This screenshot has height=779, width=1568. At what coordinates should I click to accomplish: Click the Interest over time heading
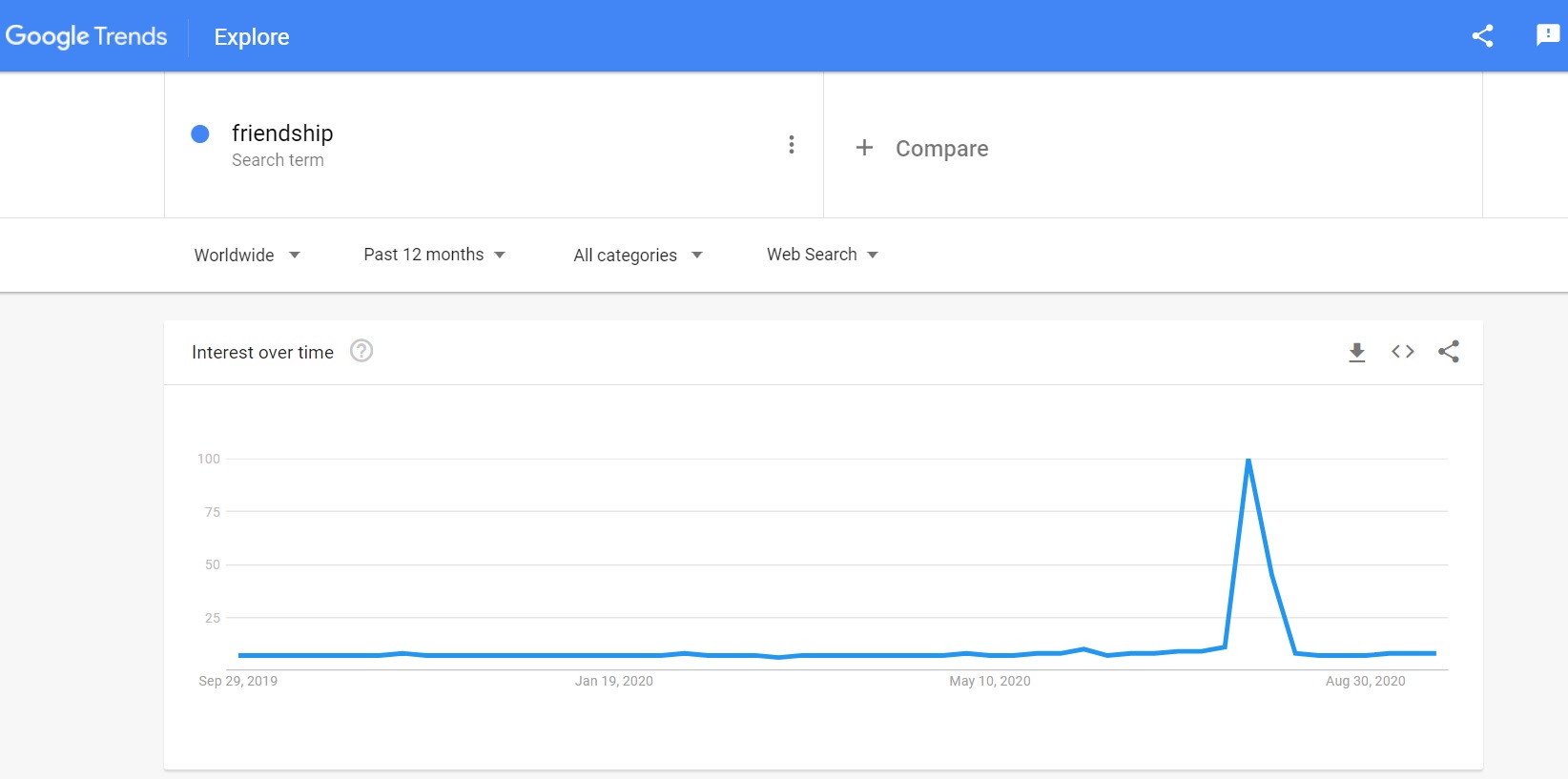tap(262, 353)
